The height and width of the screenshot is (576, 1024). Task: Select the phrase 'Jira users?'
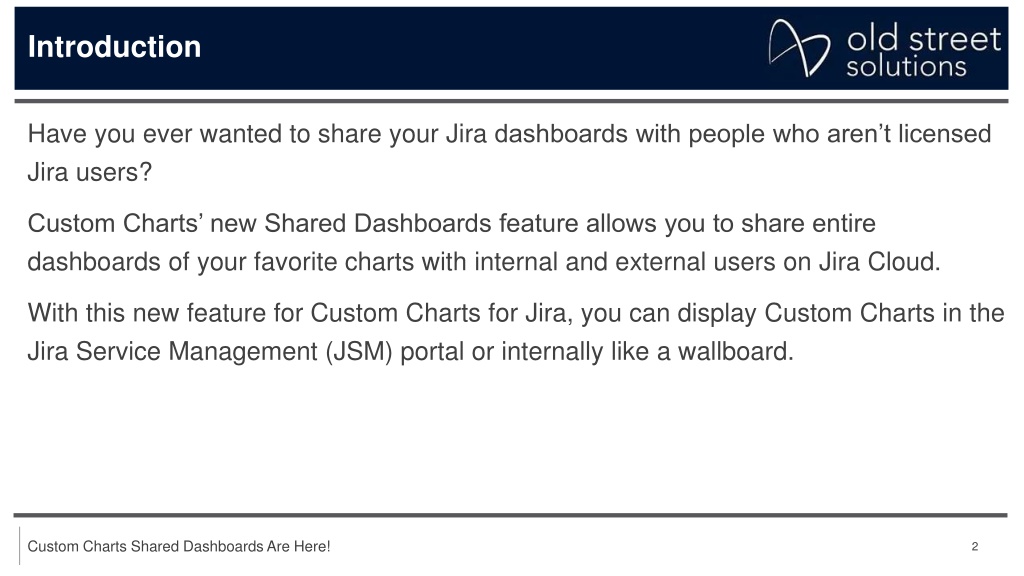(x=89, y=172)
